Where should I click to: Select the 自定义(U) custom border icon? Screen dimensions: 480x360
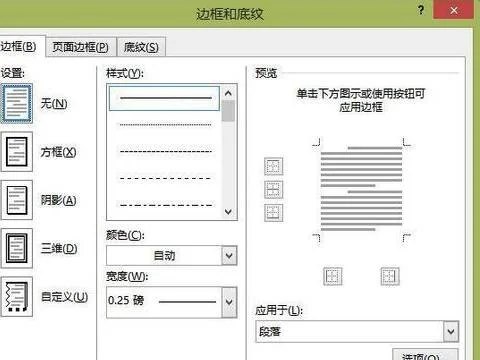pos(17,297)
